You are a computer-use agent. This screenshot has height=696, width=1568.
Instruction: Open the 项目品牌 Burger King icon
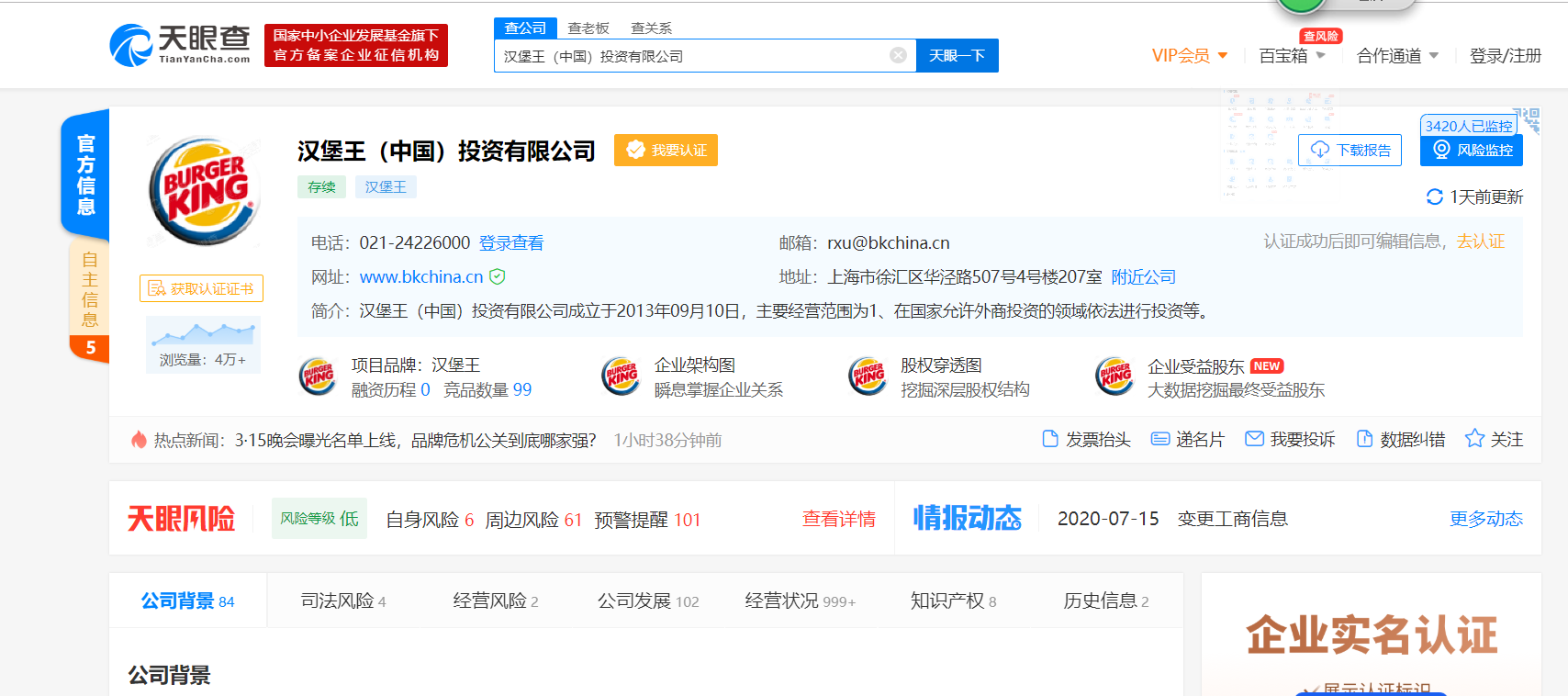pyautogui.click(x=318, y=376)
